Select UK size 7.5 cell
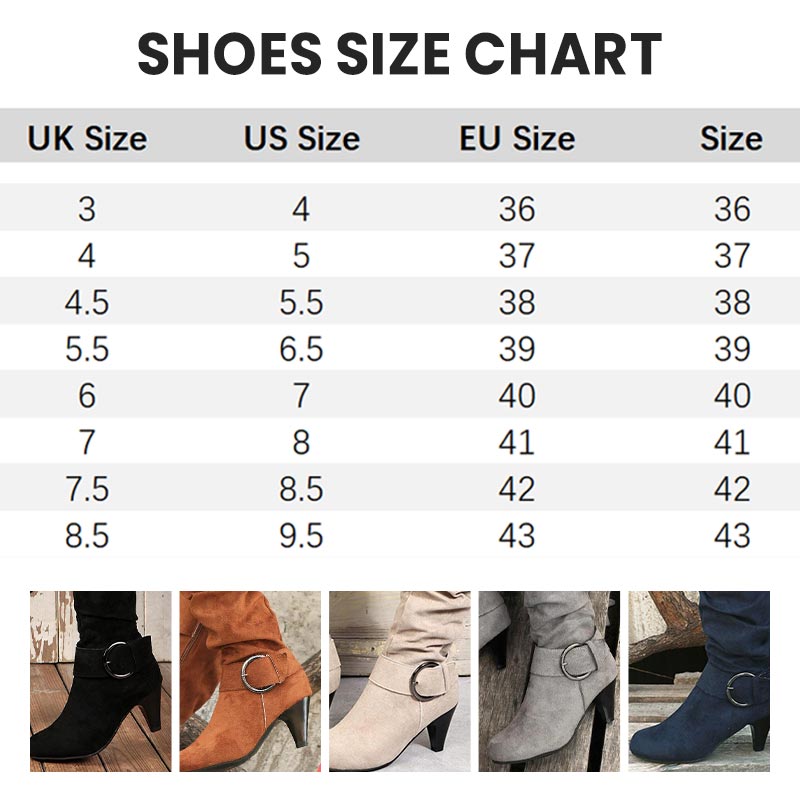The image size is (800, 800). click(x=87, y=489)
